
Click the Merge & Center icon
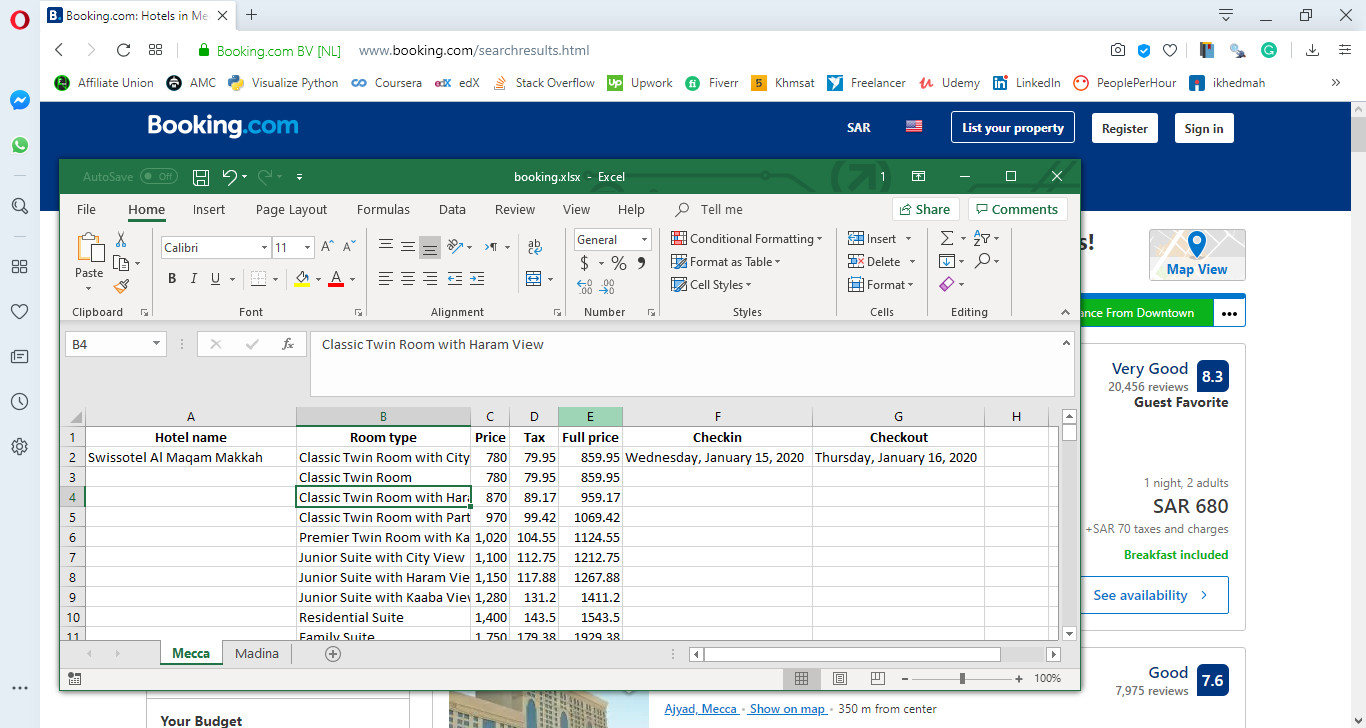click(533, 279)
